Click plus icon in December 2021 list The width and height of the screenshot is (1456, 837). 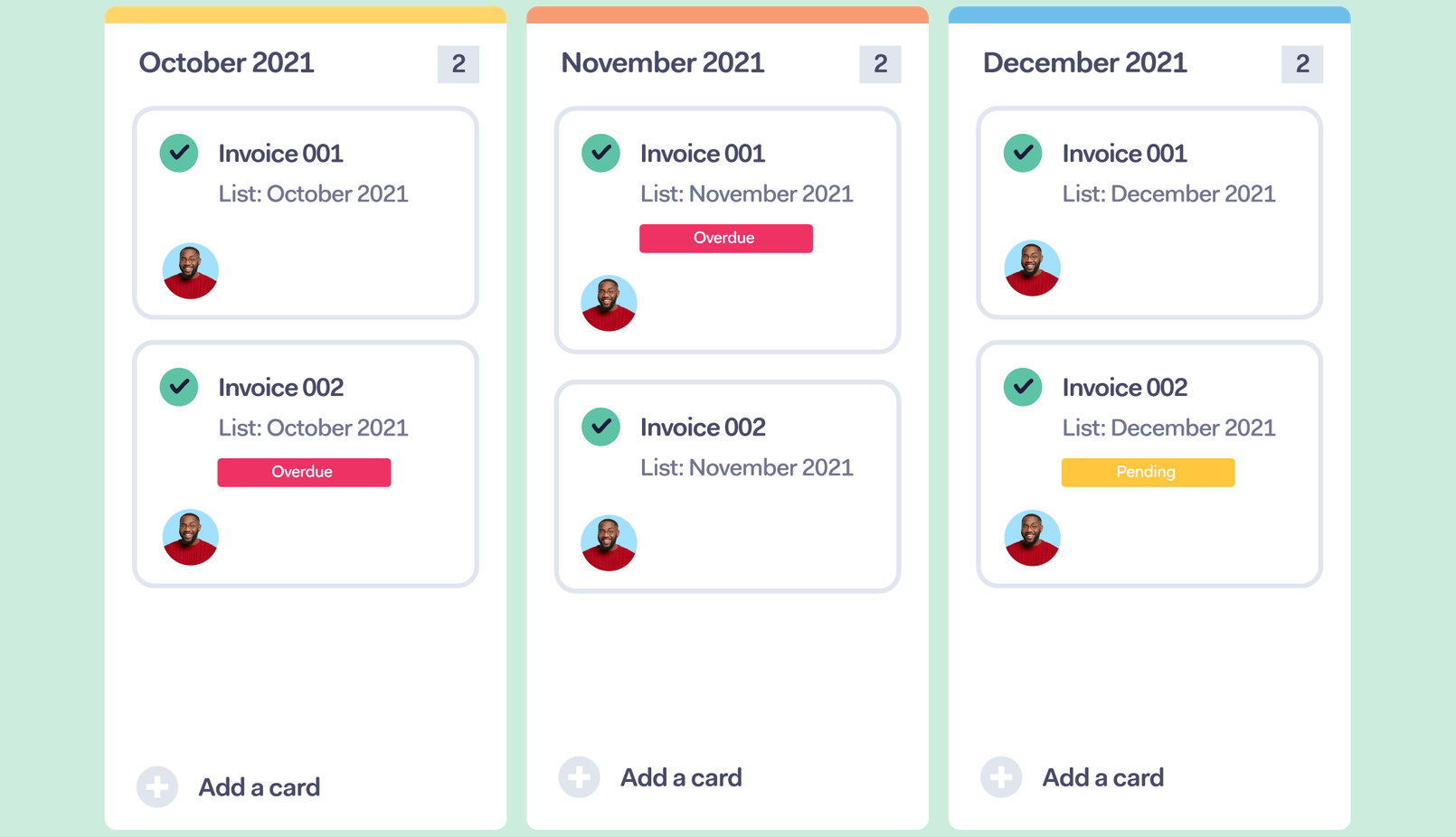point(1001,777)
